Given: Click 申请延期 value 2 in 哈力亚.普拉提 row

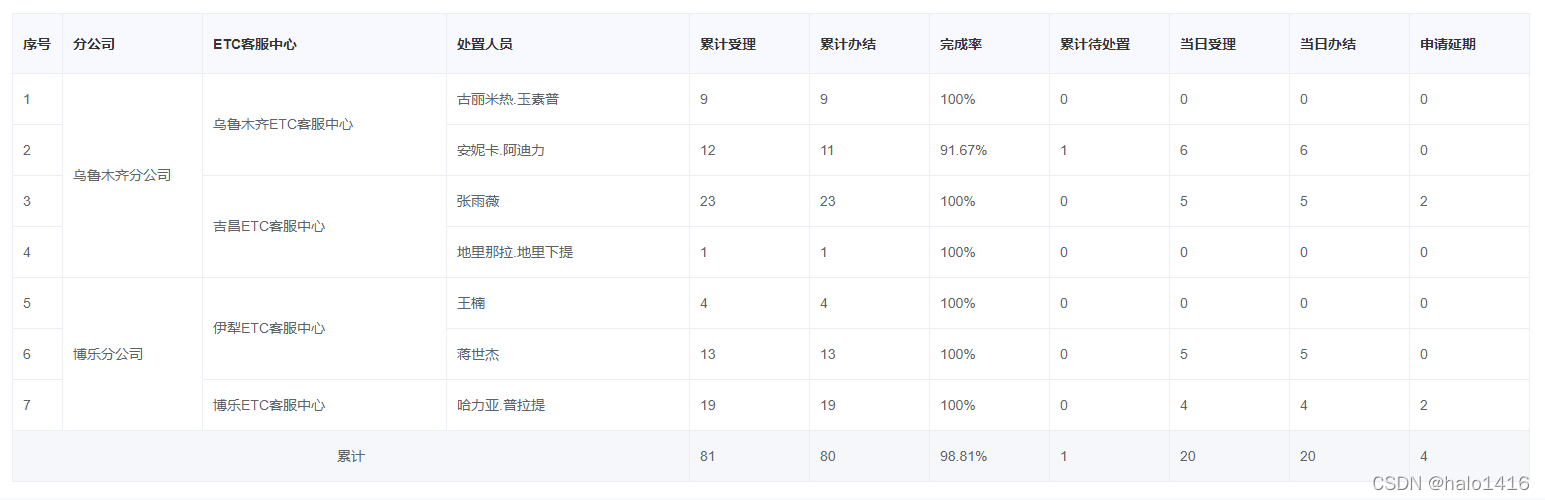Looking at the screenshot, I should (x=1424, y=405).
